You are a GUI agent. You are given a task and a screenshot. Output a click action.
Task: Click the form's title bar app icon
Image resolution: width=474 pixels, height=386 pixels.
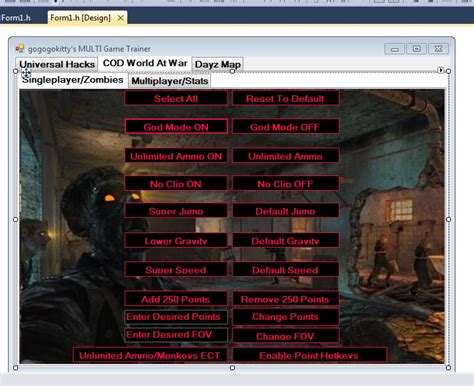[x=20, y=49]
